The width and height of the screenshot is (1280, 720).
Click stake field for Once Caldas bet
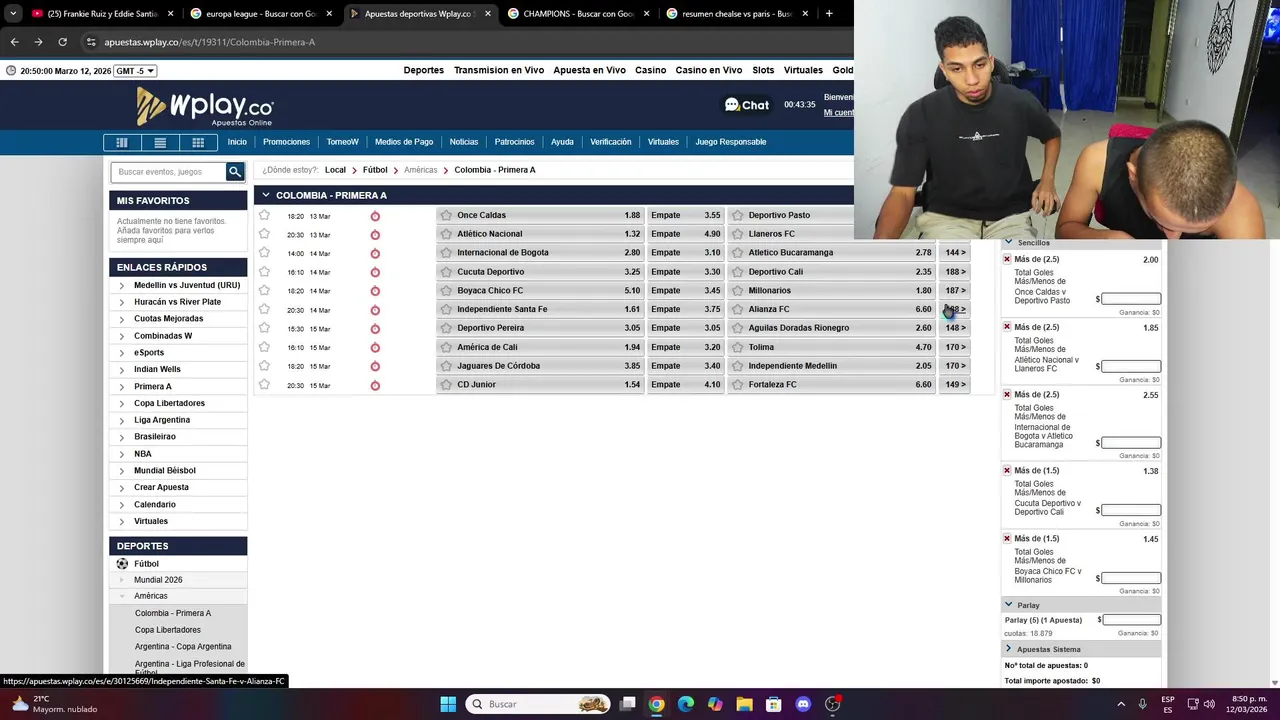tap(1131, 299)
